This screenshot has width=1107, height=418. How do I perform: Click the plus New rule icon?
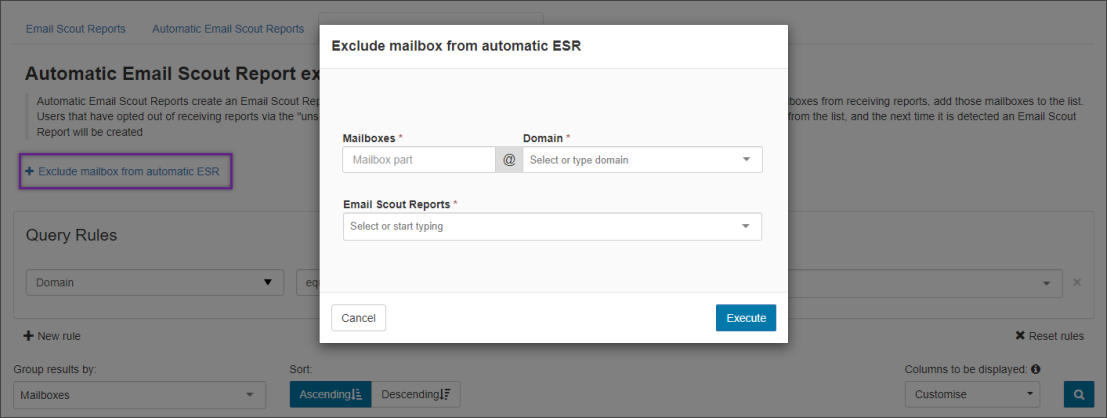pyautogui.click(x=29, y=336)
